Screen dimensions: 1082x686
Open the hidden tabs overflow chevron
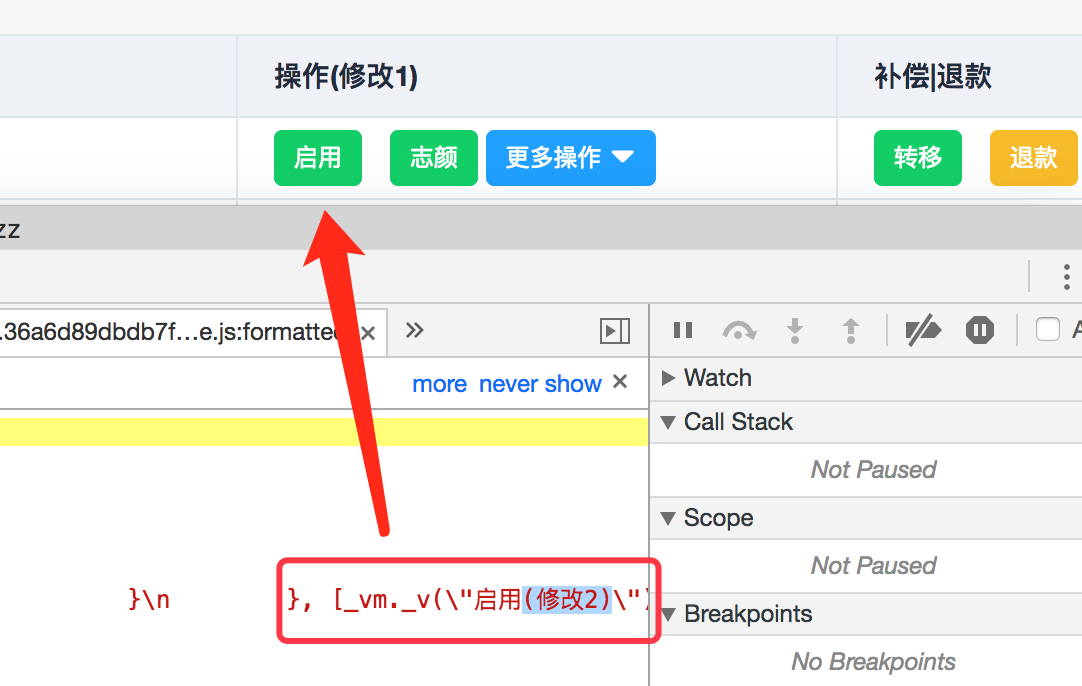click(x=414, y=330)
